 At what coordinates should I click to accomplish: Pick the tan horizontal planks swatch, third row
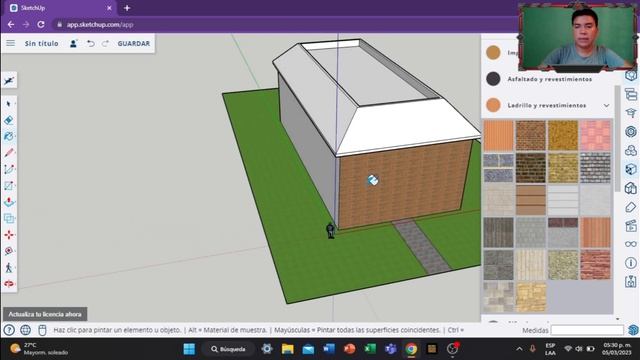[x=531, y=200]
